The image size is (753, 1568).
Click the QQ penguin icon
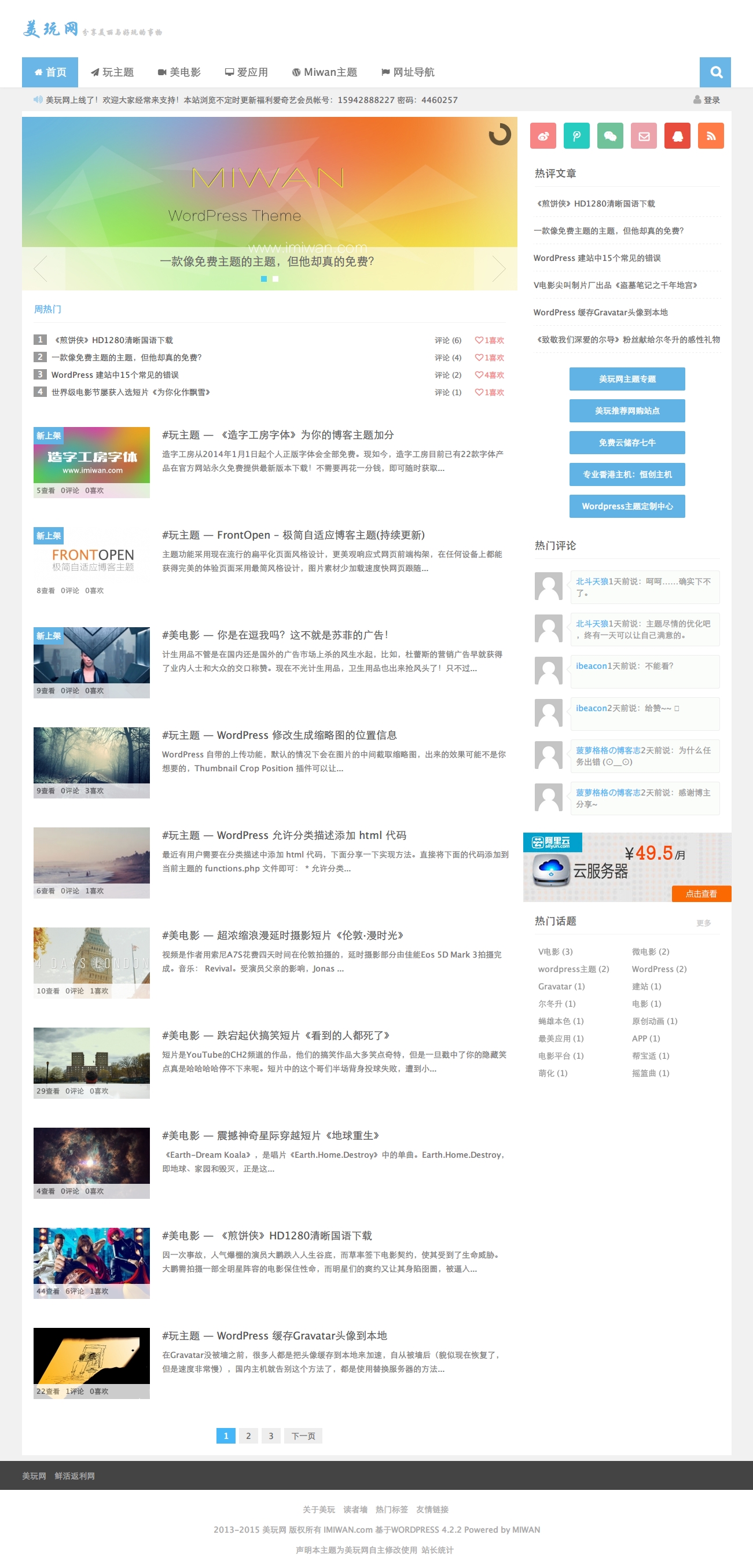[x=677, y=136]
